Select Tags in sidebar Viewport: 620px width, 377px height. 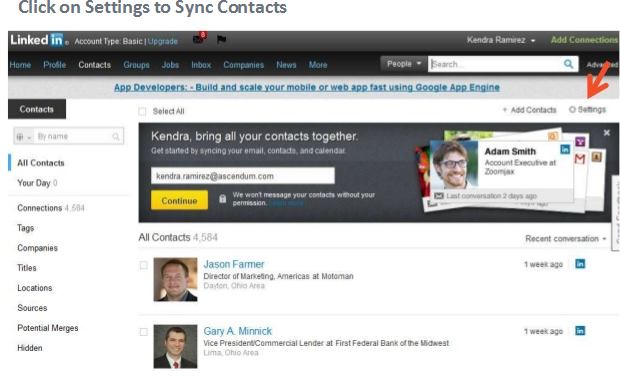point(26,228)
